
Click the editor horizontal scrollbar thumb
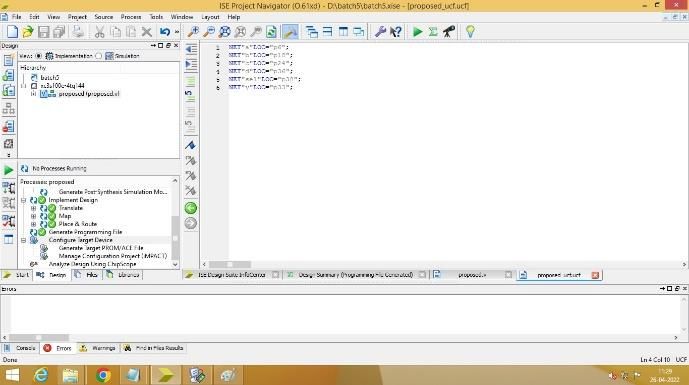click(230, 265)
